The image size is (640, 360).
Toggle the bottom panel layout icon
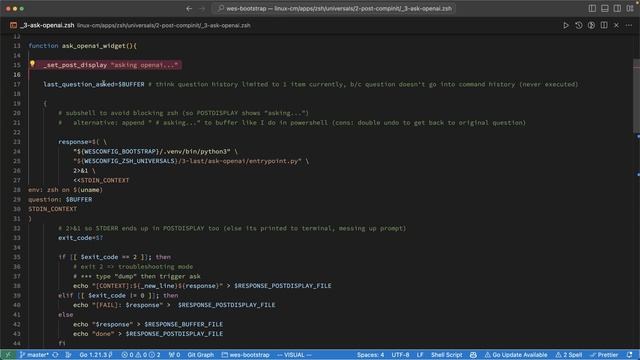pos(605,8)
